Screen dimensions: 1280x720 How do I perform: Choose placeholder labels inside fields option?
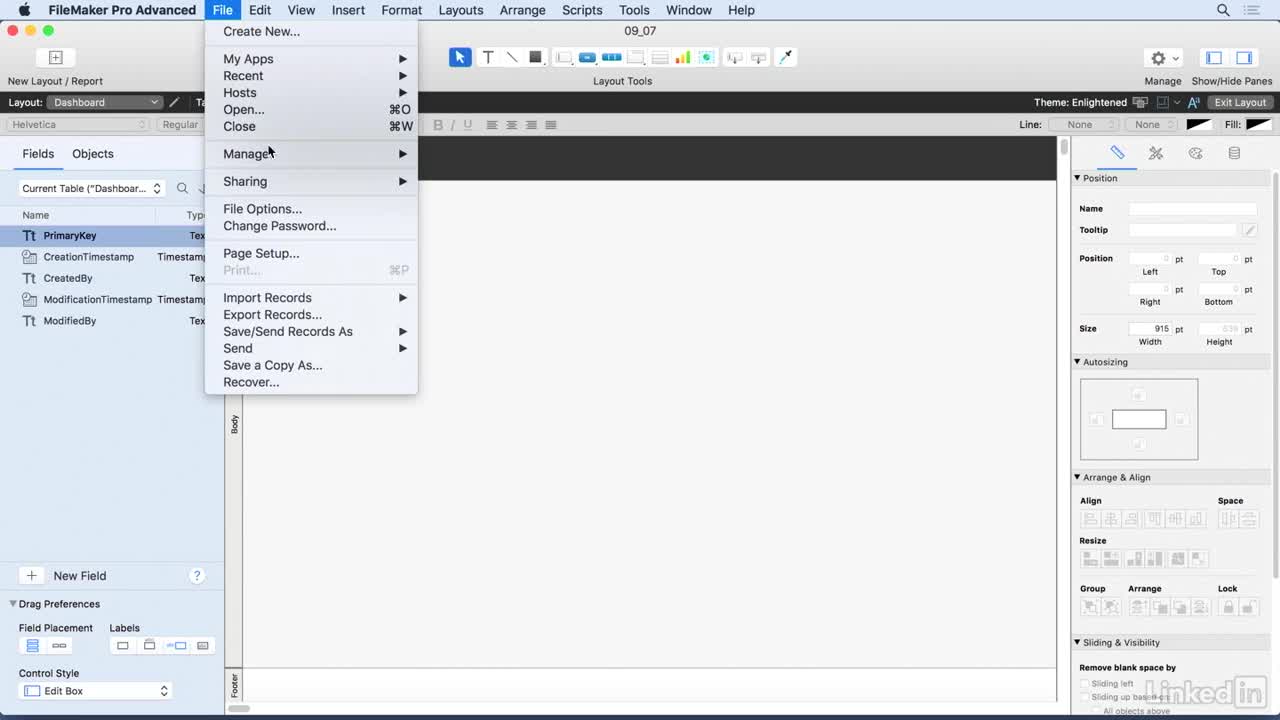(x=203, y=646)
